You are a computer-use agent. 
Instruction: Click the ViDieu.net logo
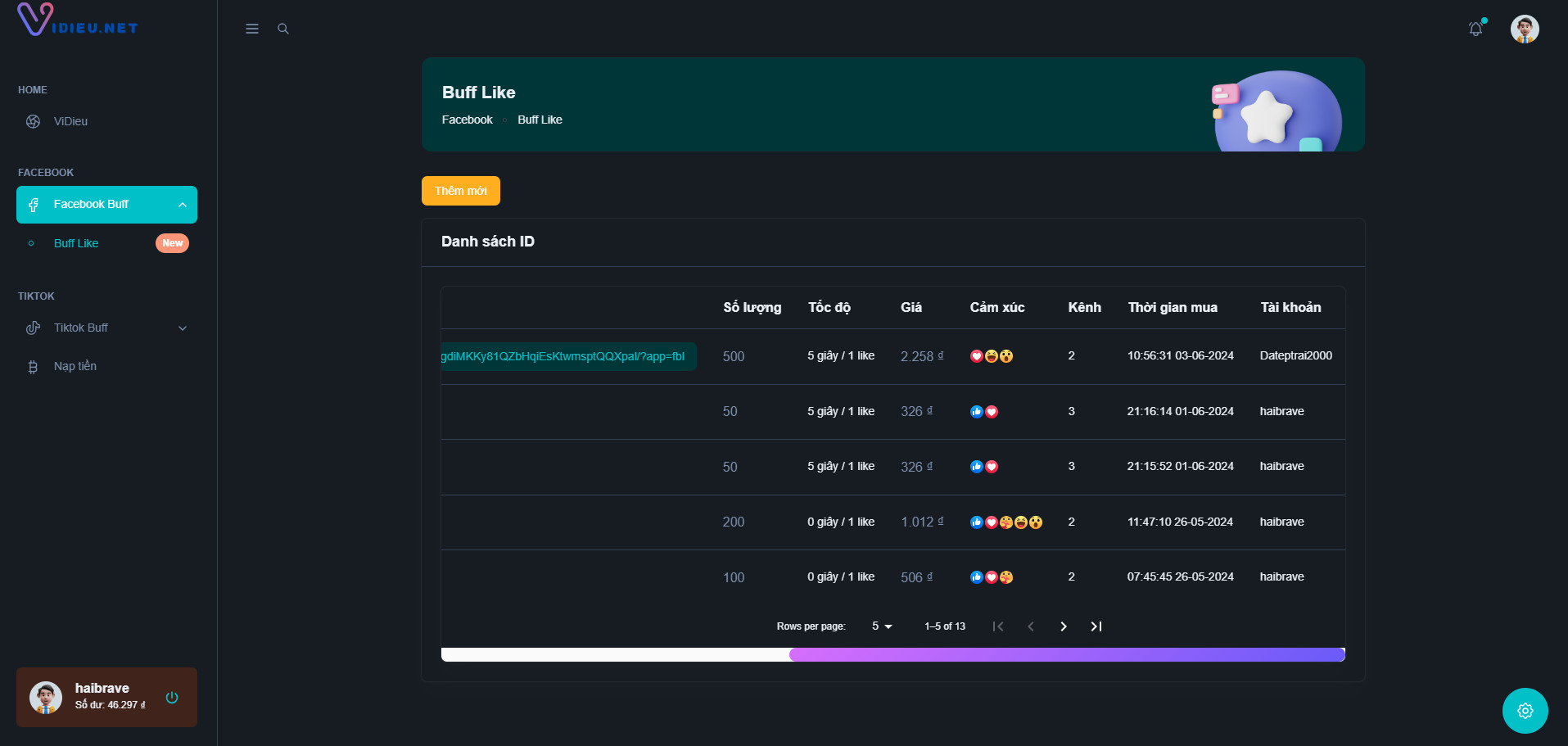78,21
